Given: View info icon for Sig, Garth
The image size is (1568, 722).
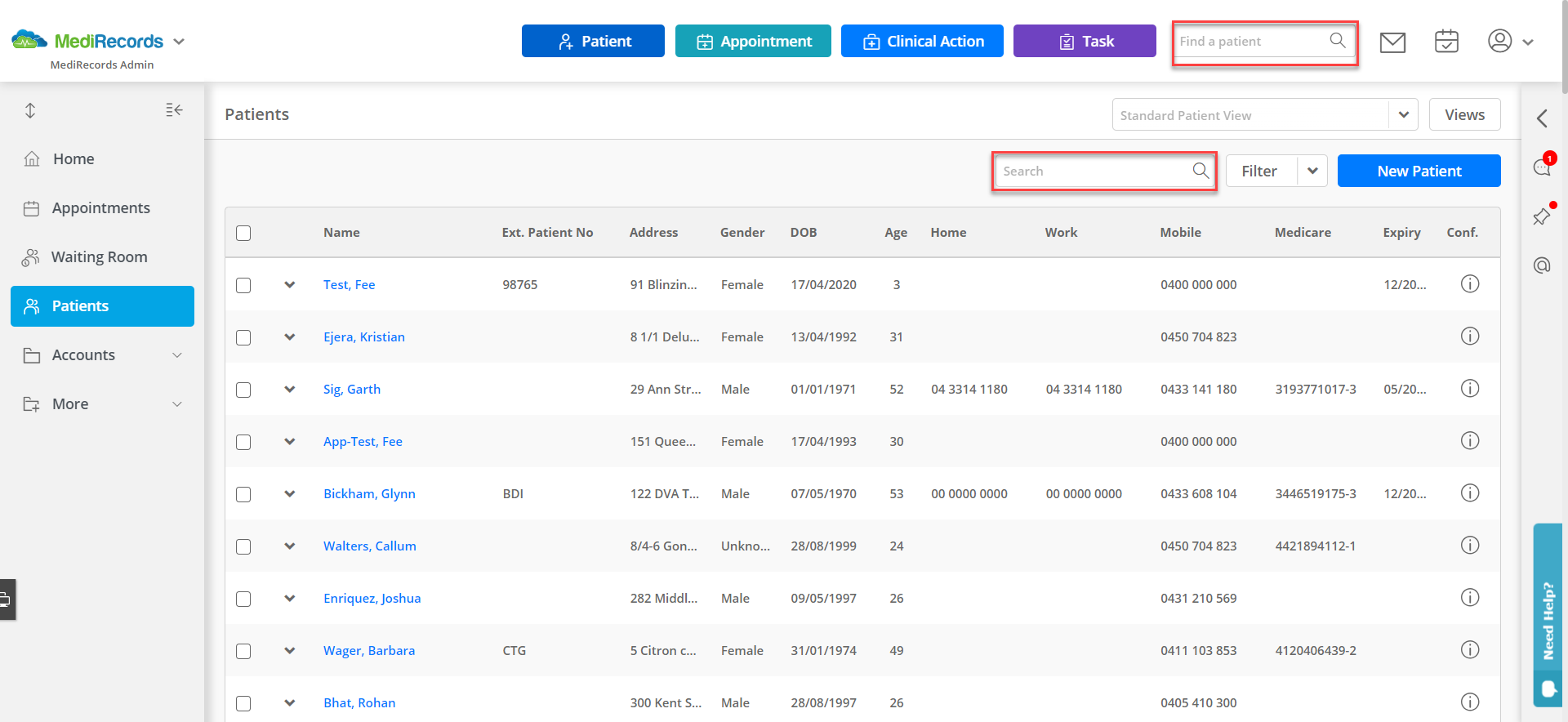Looking at the screenshot, I should click(x=1470, y=389).
